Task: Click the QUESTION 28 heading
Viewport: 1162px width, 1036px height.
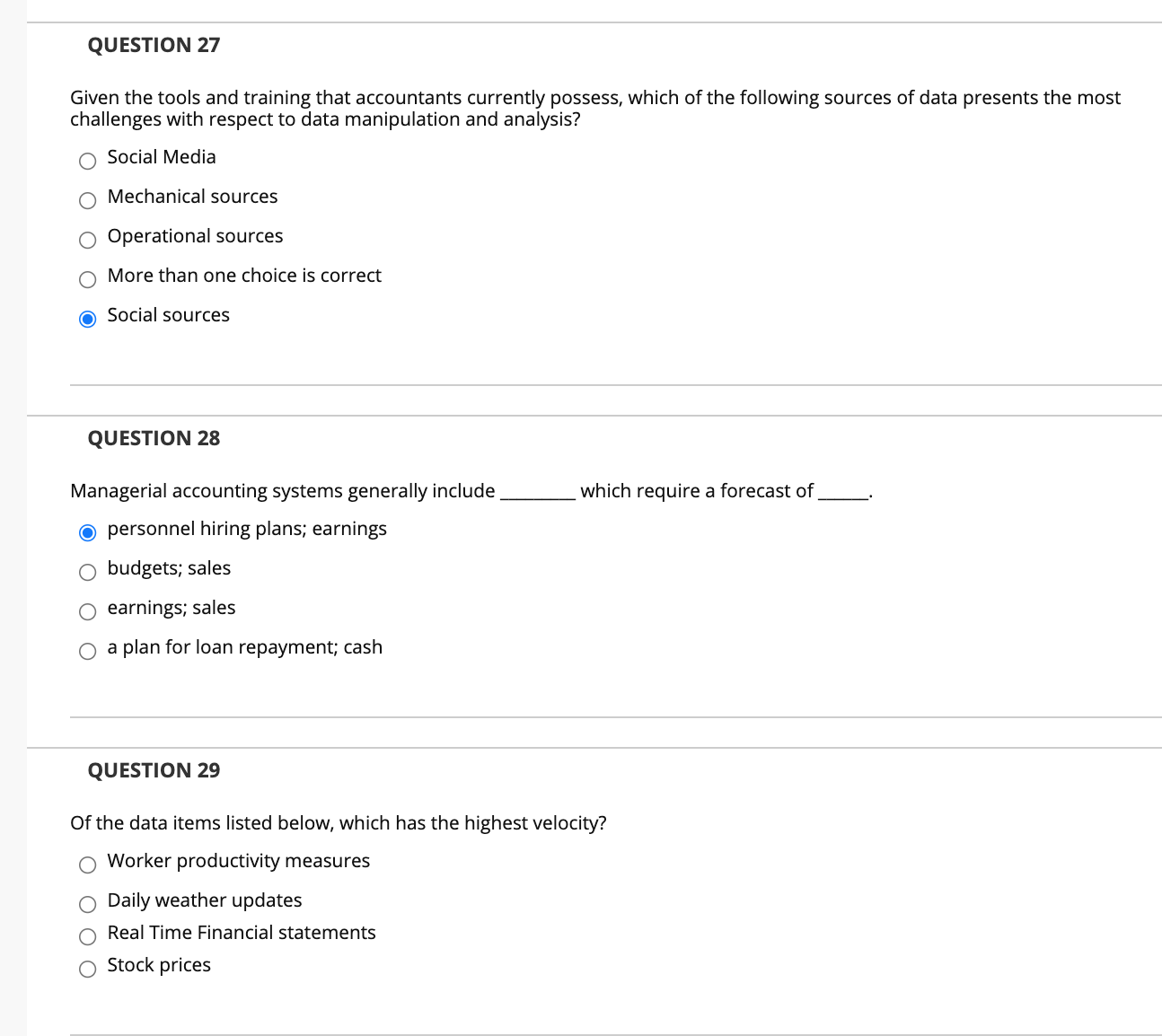Action: tap(154, 438)
